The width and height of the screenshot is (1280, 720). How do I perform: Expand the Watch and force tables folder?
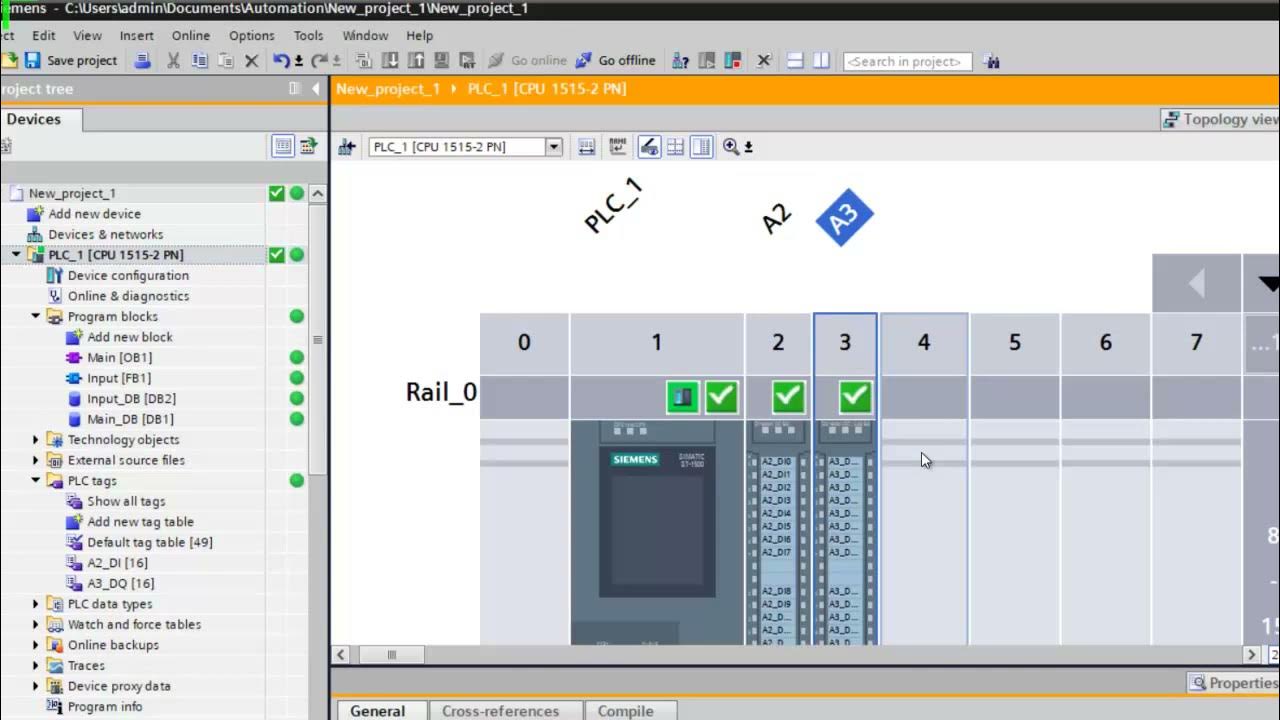pyautogui.click(x=35, y=624)
